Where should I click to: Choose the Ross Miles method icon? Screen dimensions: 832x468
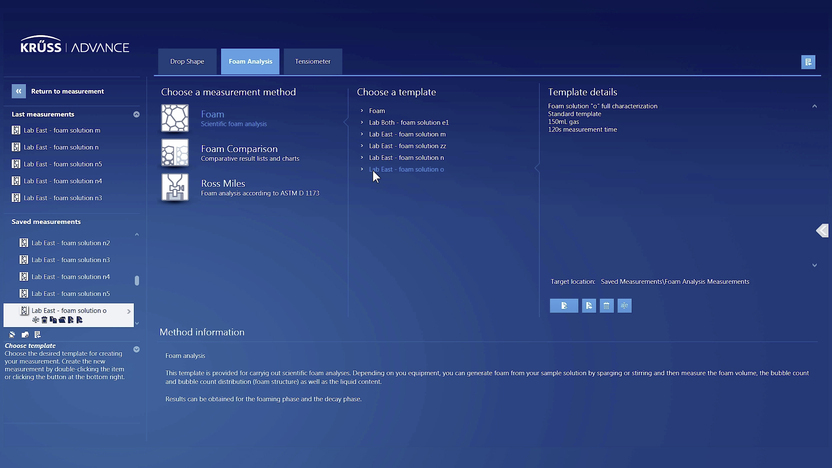click(175, 187)
